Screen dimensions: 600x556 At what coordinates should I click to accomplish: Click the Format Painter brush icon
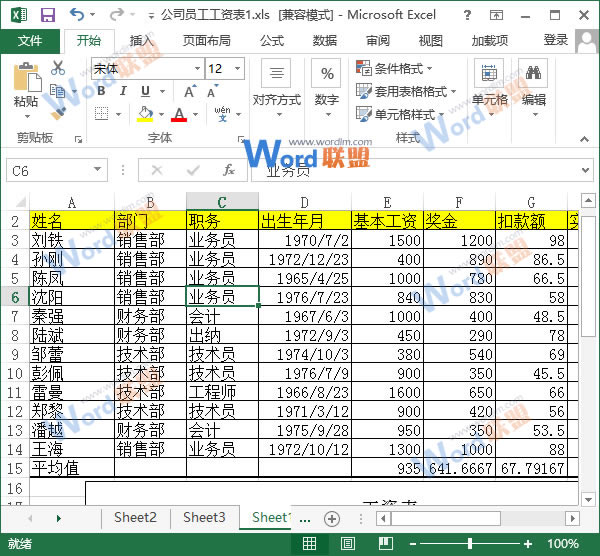(57, 112)
